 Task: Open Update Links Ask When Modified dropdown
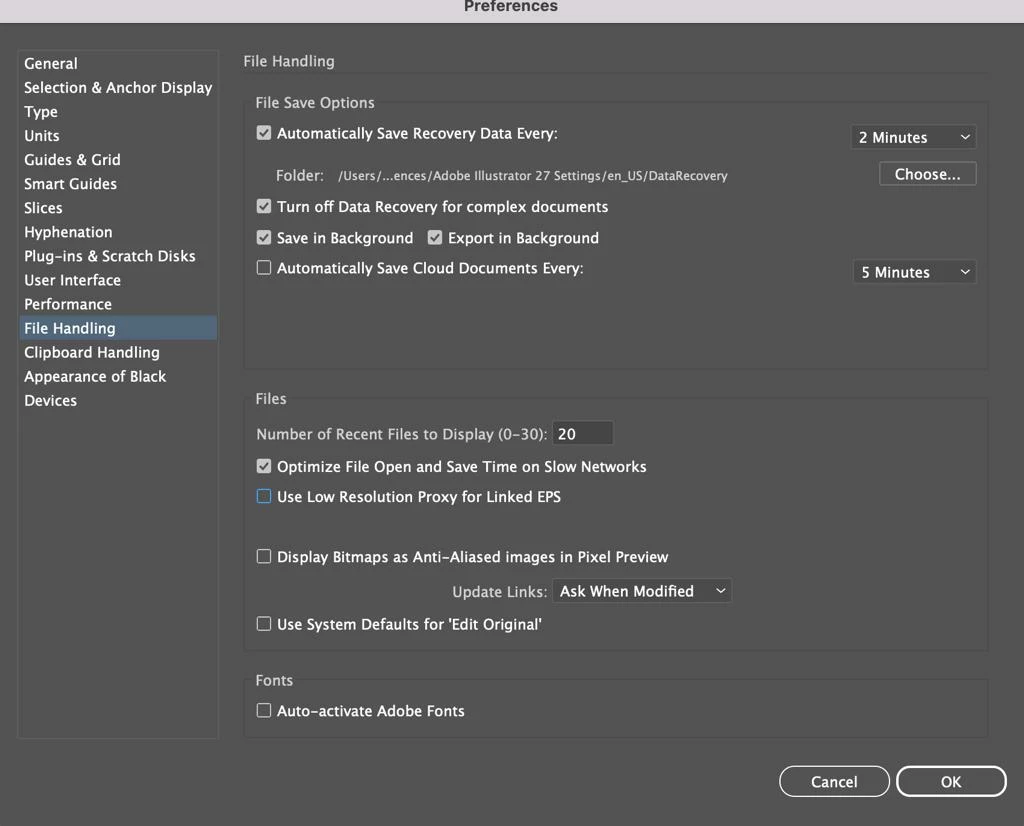click(x=642, y=591)
